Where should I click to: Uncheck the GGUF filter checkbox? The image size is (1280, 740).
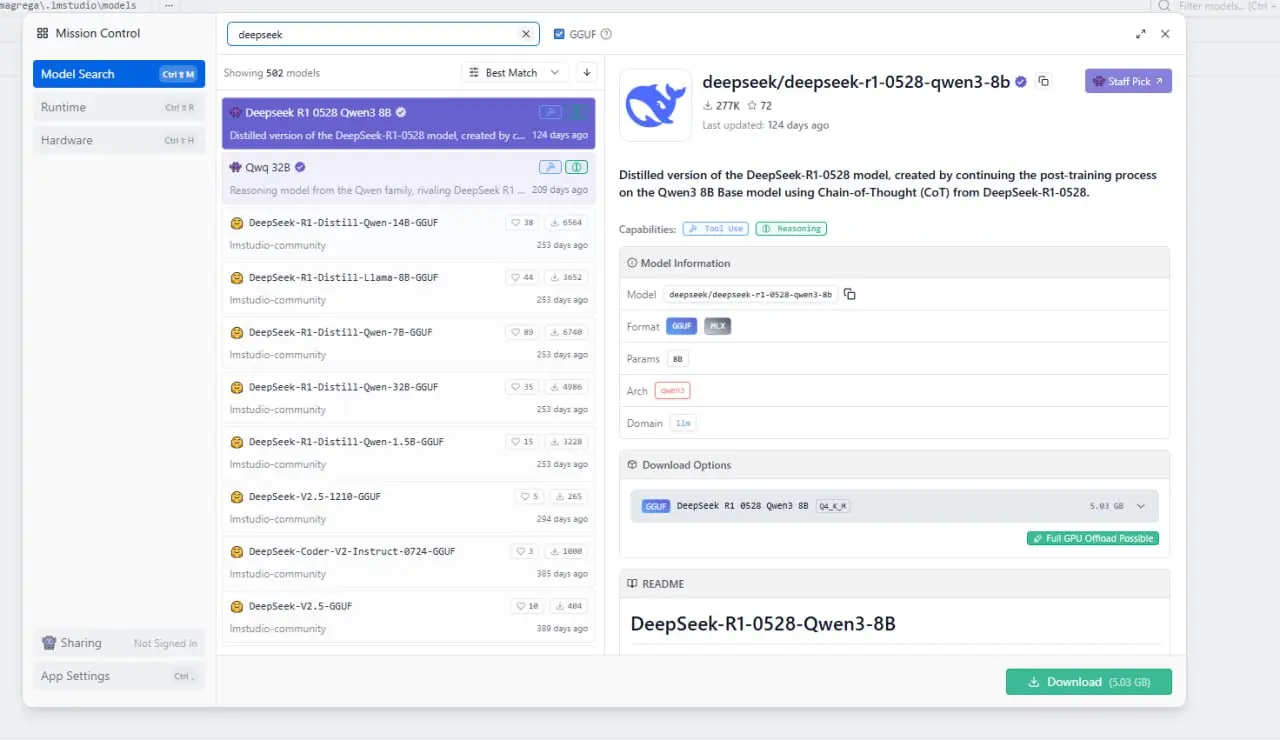tap(559, 34)
